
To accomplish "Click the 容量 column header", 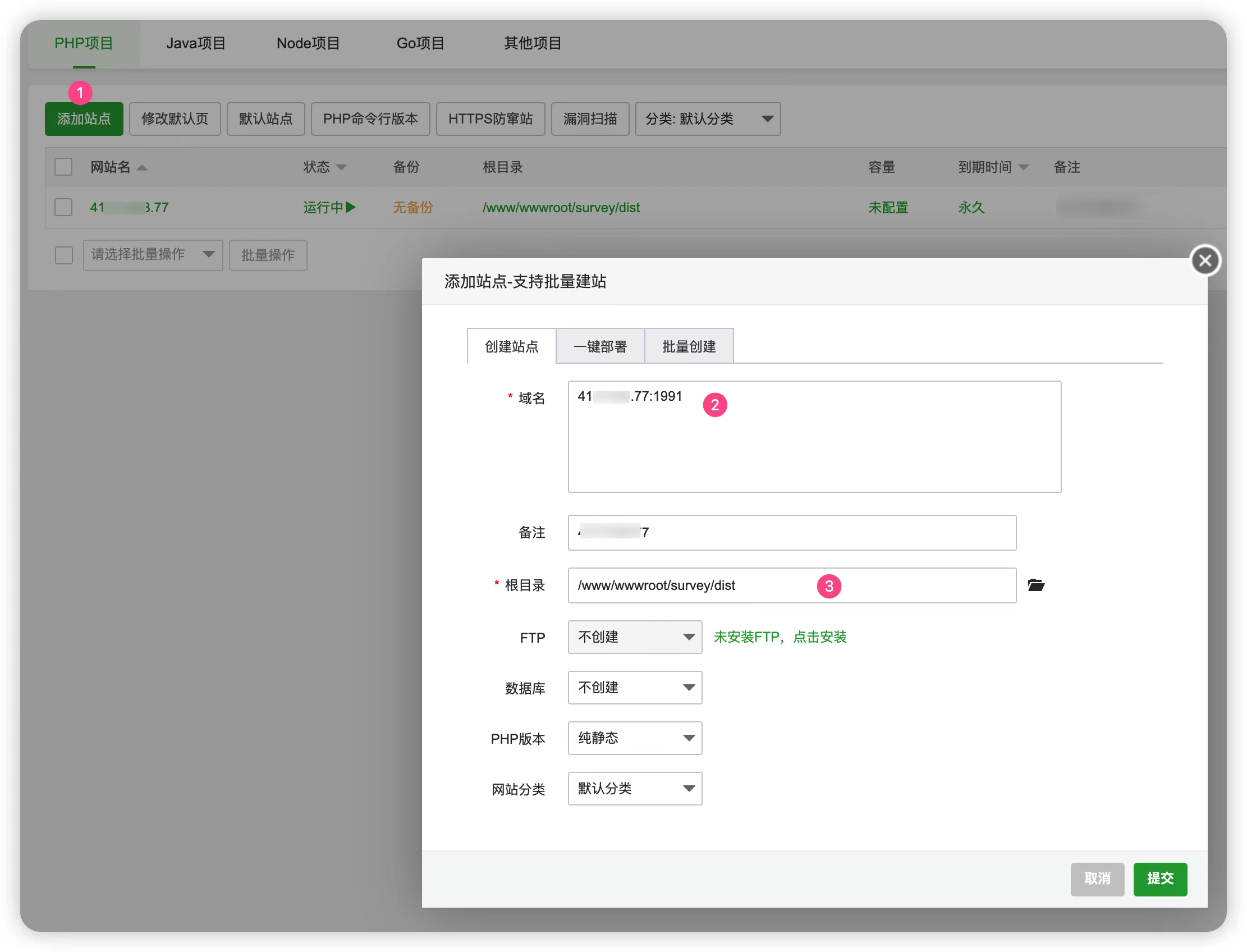I will pos(881,167).
